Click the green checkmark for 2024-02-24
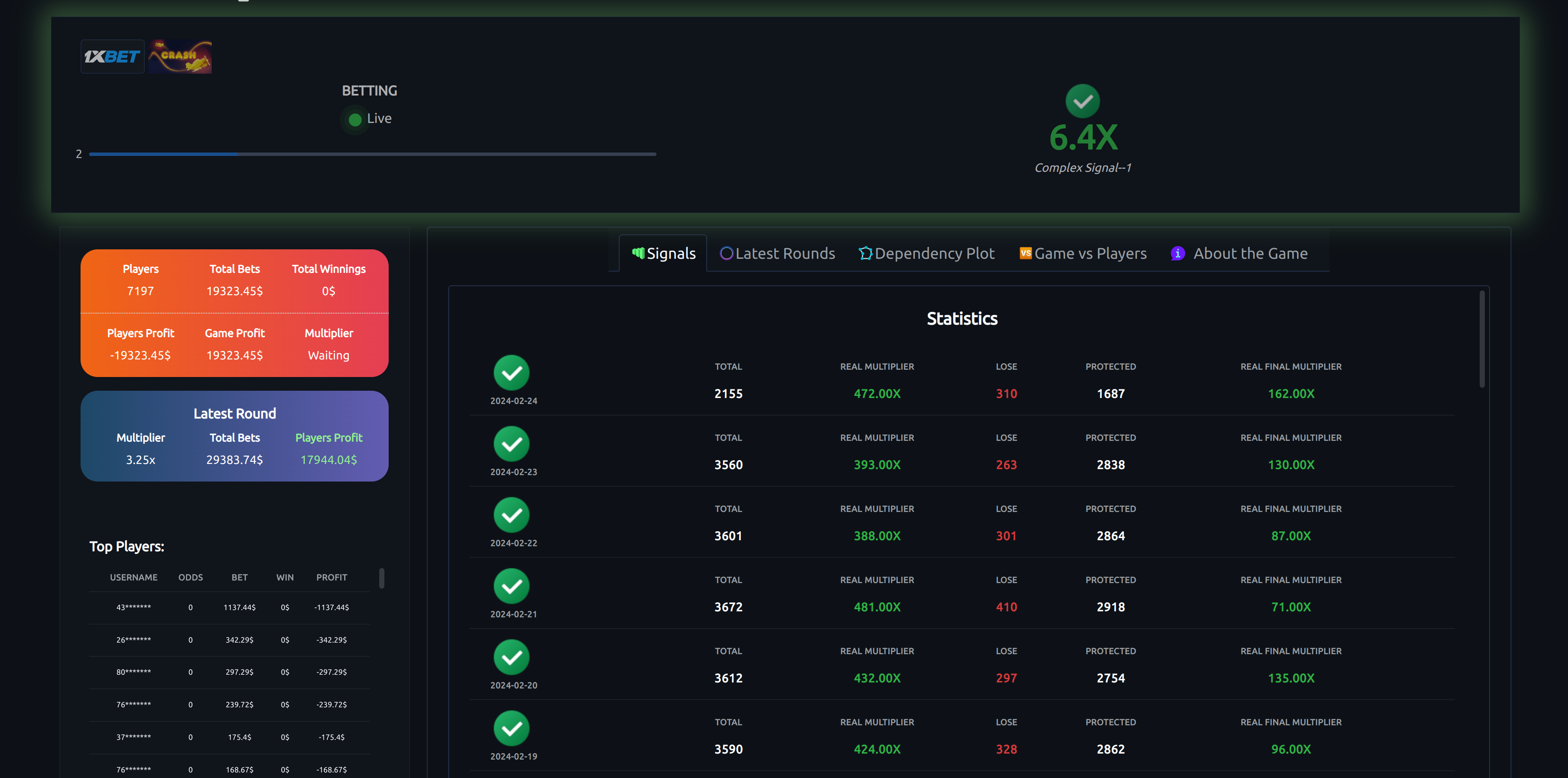Screen dimensions: 1568x778 coord(511,373)
